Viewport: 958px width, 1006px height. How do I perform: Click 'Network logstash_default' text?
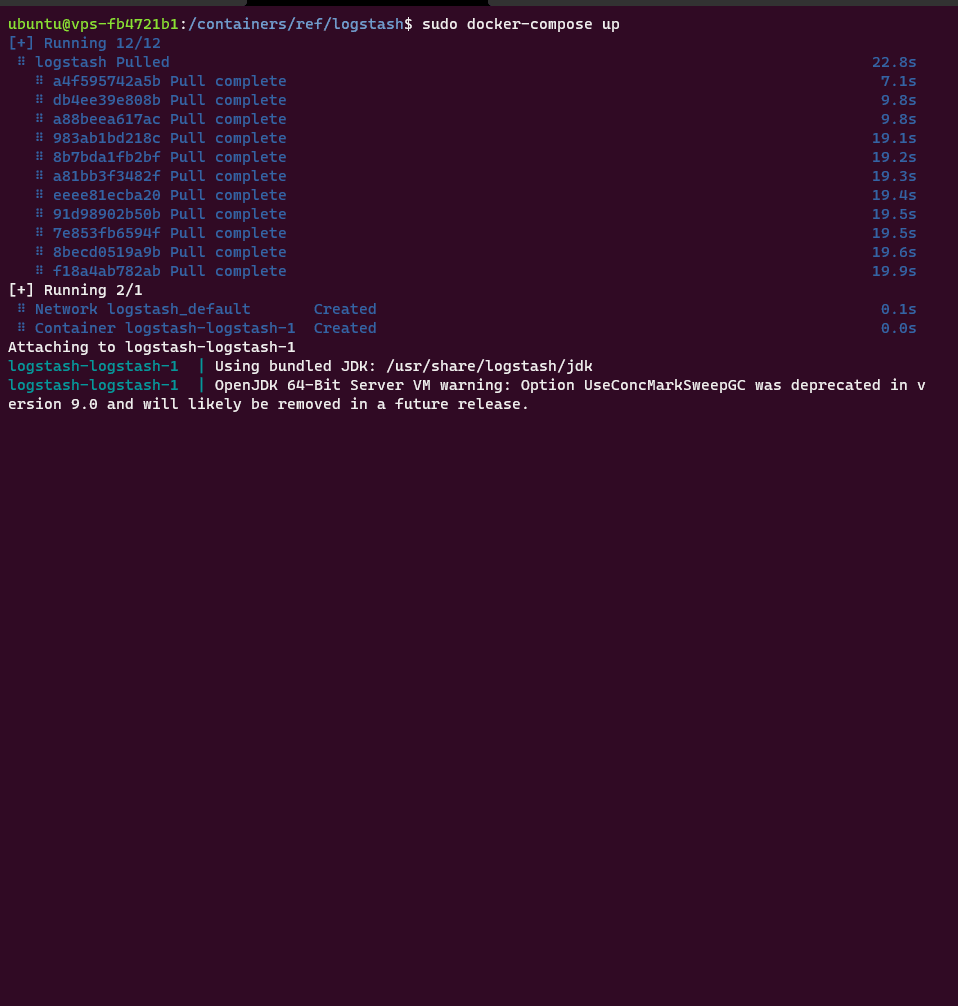142,309
